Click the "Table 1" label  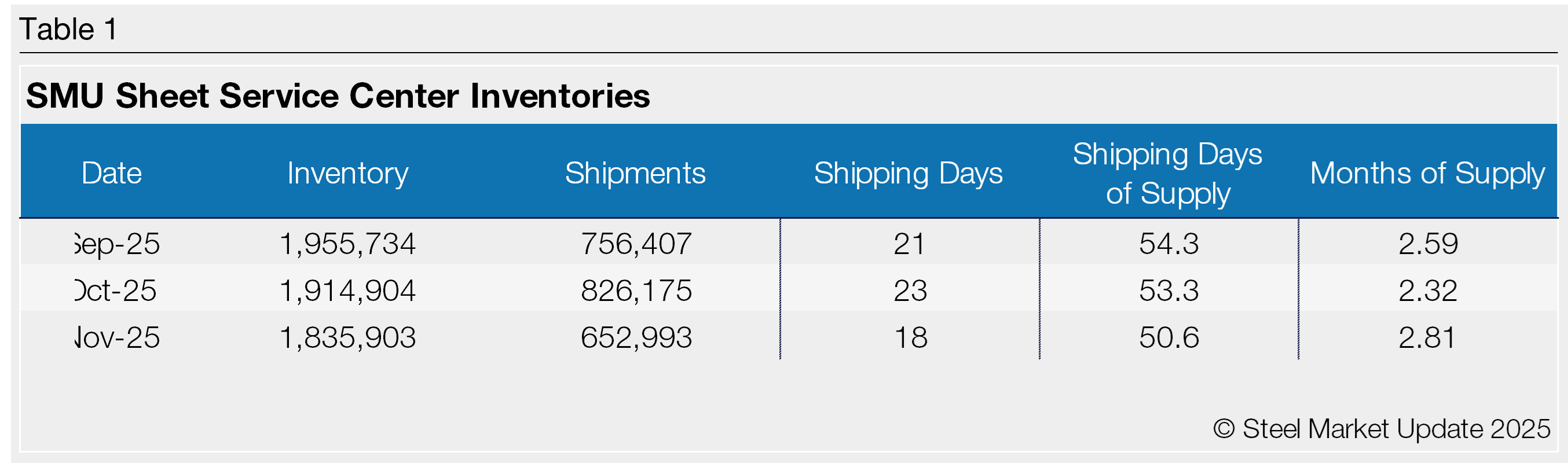tap(68, 29)
